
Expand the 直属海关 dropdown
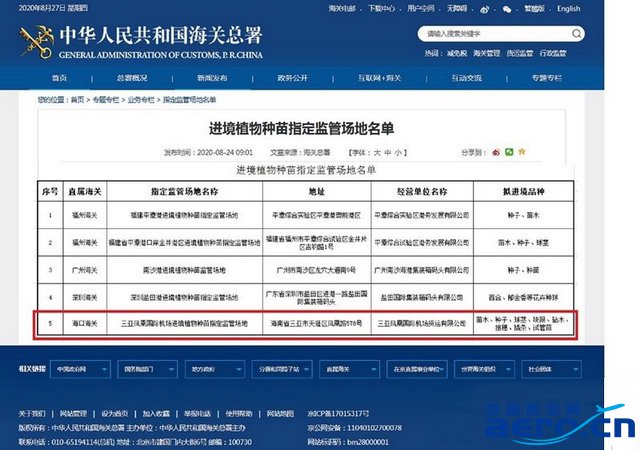coord(349,369)
